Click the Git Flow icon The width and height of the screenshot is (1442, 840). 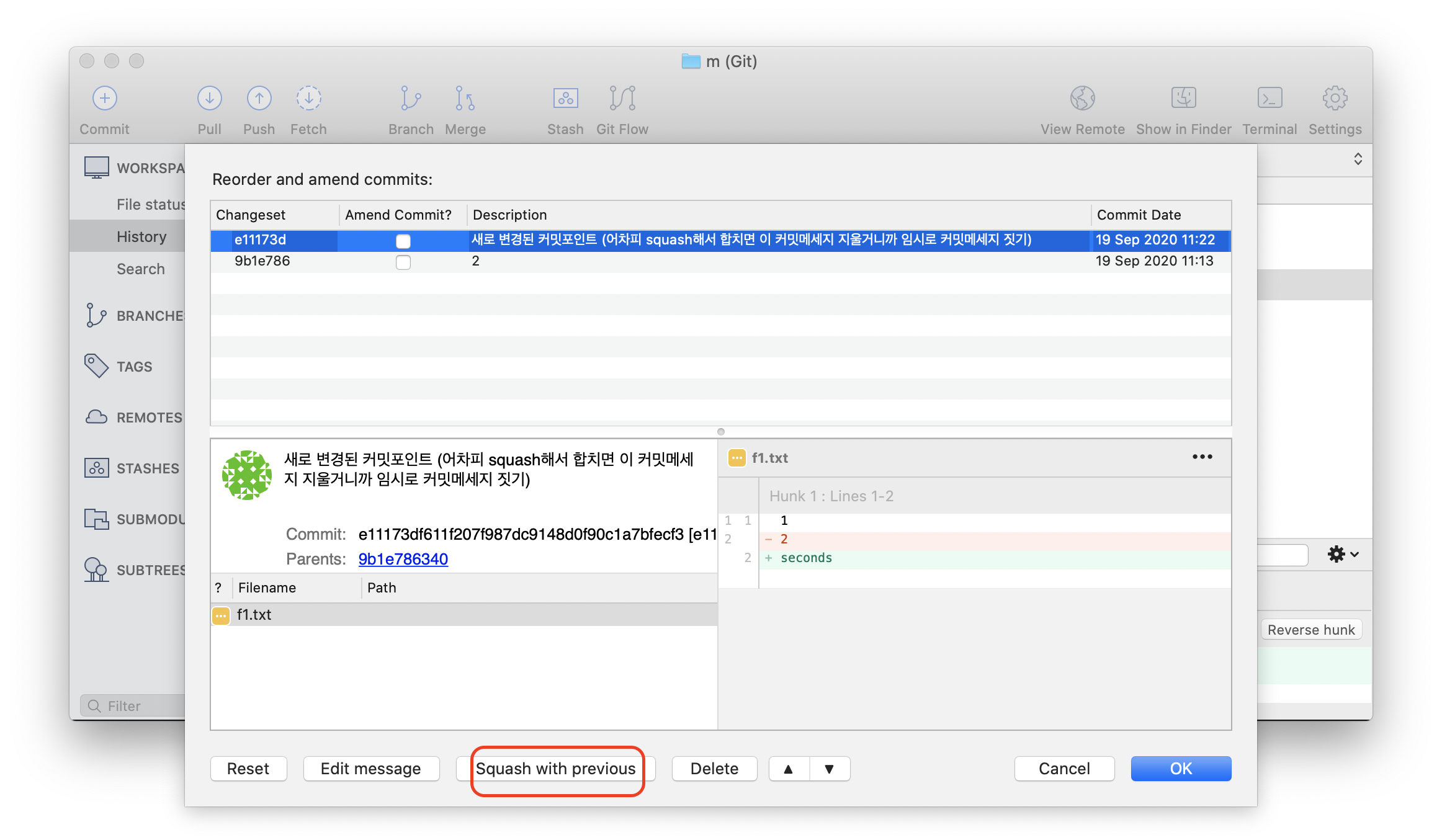pos(622,98)
